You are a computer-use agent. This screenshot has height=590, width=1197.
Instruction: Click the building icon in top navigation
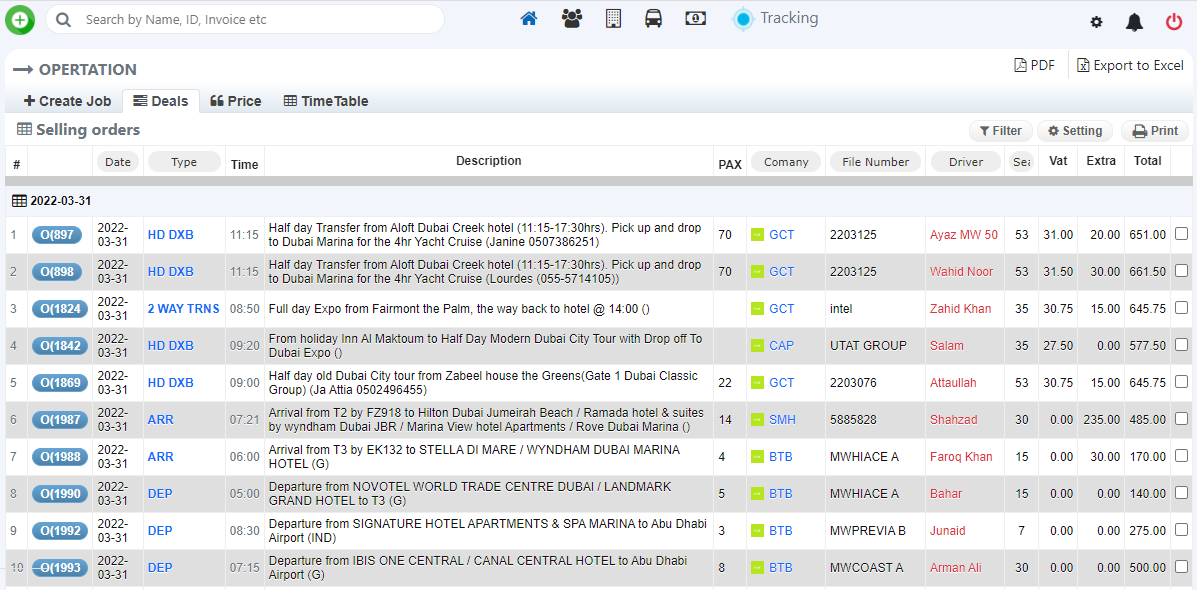[x=613, y=19]
